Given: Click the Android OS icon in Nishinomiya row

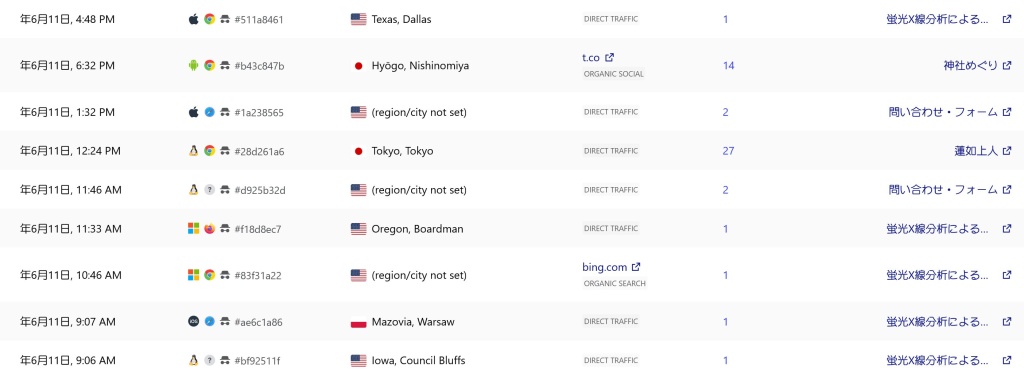Looking at the screenshot, I should point(193,65).
